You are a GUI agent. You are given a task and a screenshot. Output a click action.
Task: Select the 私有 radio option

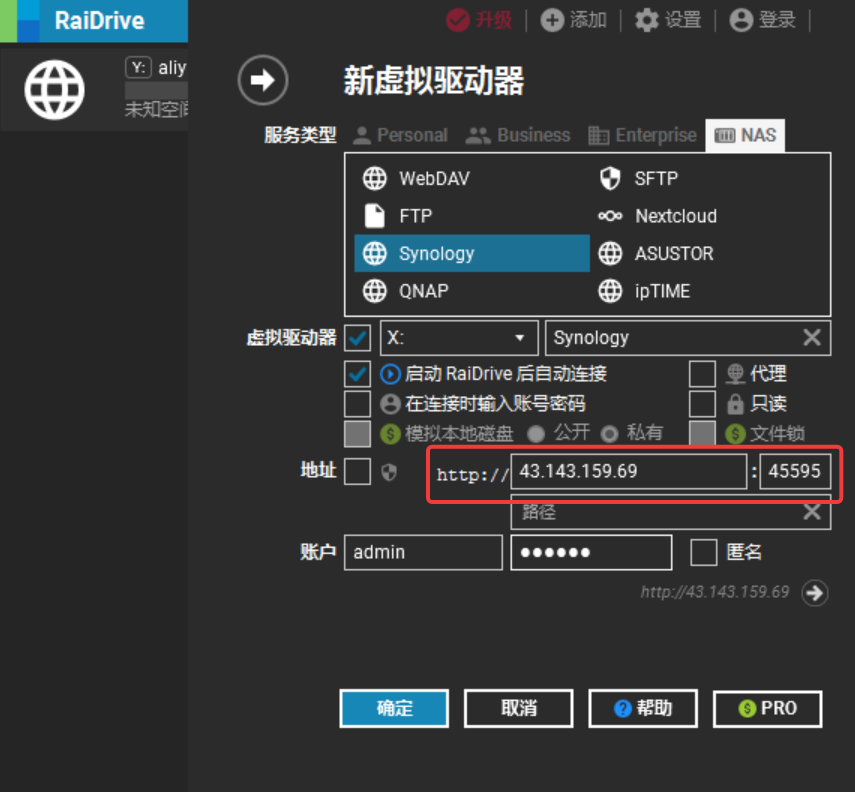click(x=609, y=434)
